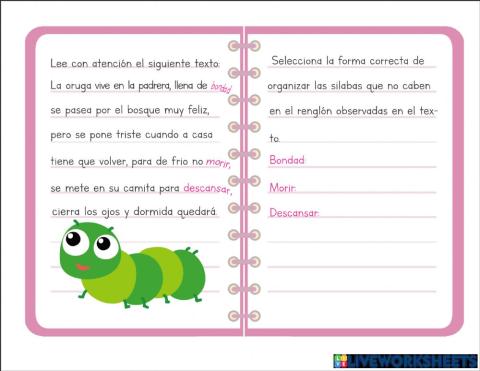Click the line 'se pasea por el bosque muy feliz'
This screenshot has width=480, height=371.
point(130,110)
